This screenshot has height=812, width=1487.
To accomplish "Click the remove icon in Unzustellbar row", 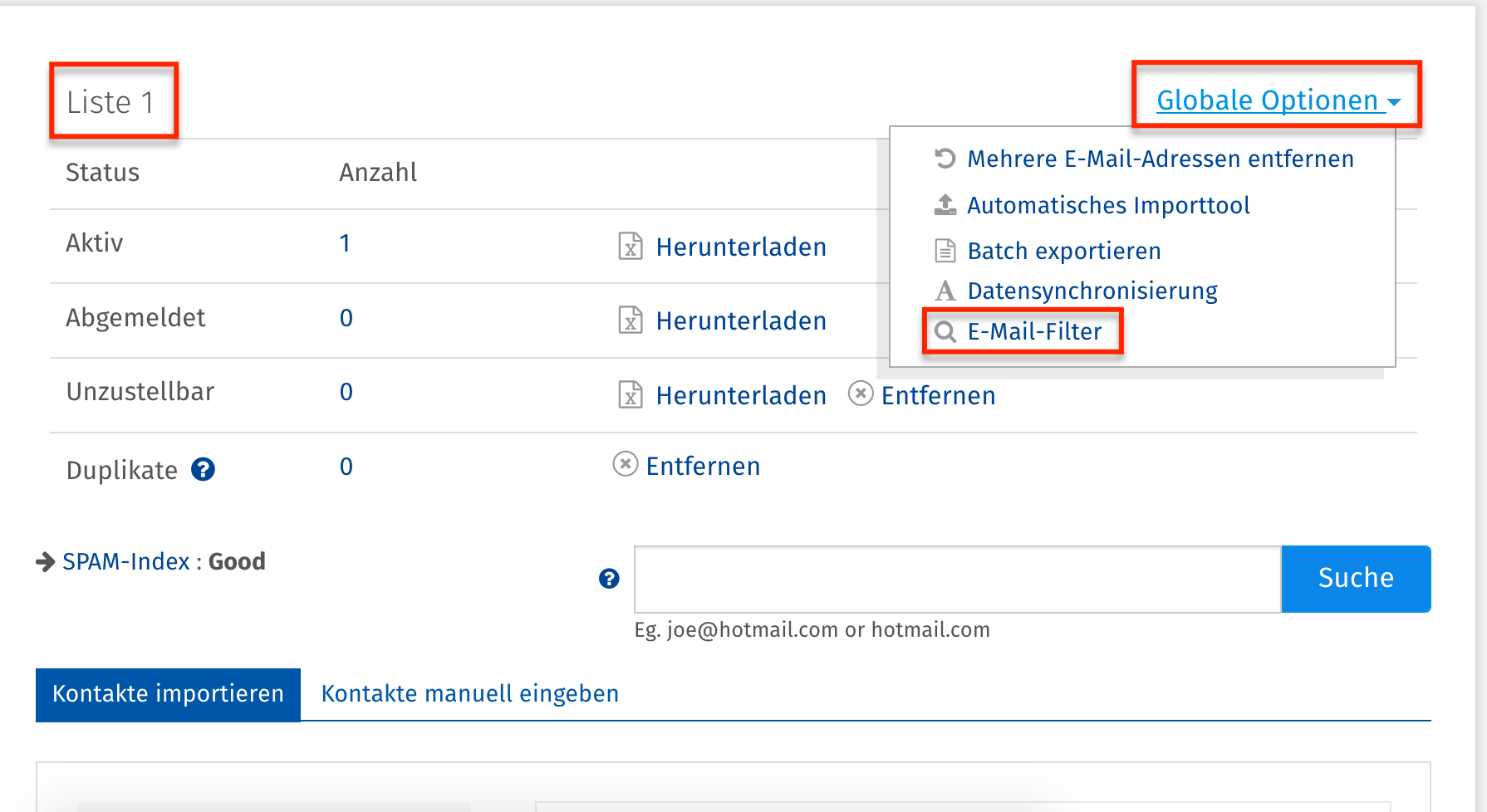I will (861, 394).
